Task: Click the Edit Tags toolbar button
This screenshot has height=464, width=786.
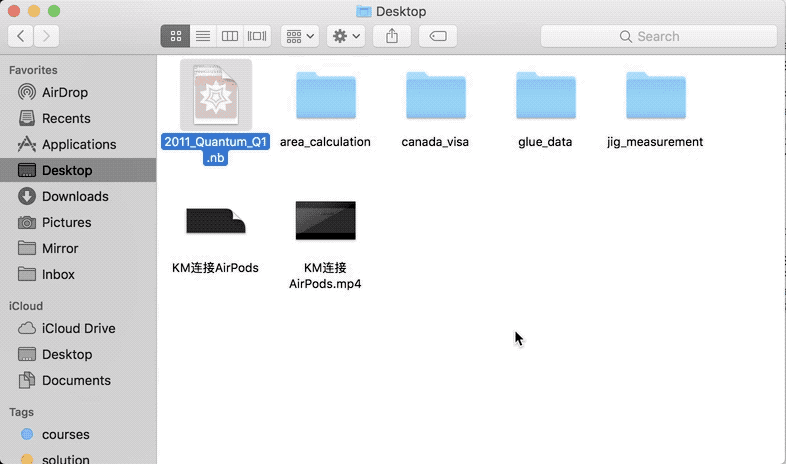Action: [x=438, y=36]
